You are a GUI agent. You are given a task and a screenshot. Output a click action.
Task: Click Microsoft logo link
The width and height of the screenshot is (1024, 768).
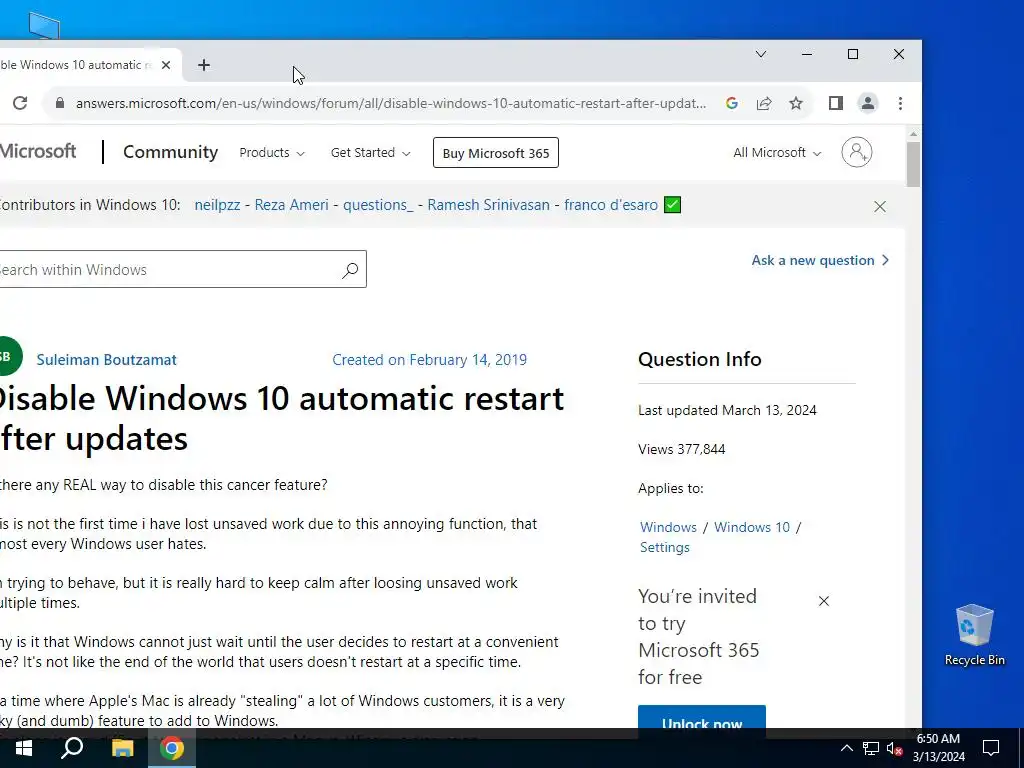(x=38, y=152)
